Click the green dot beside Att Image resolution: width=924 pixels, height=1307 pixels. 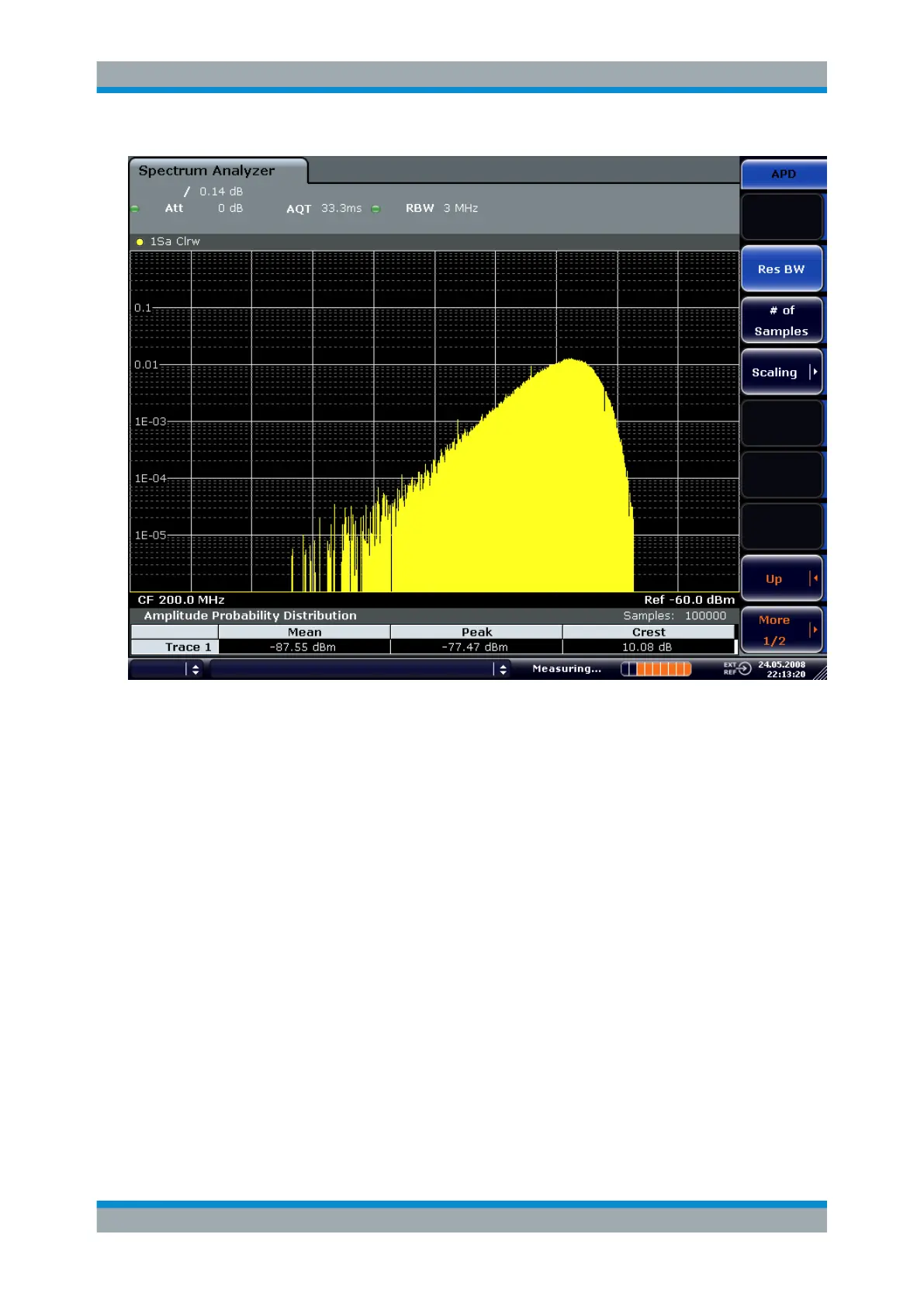click(x=135, y=209)
